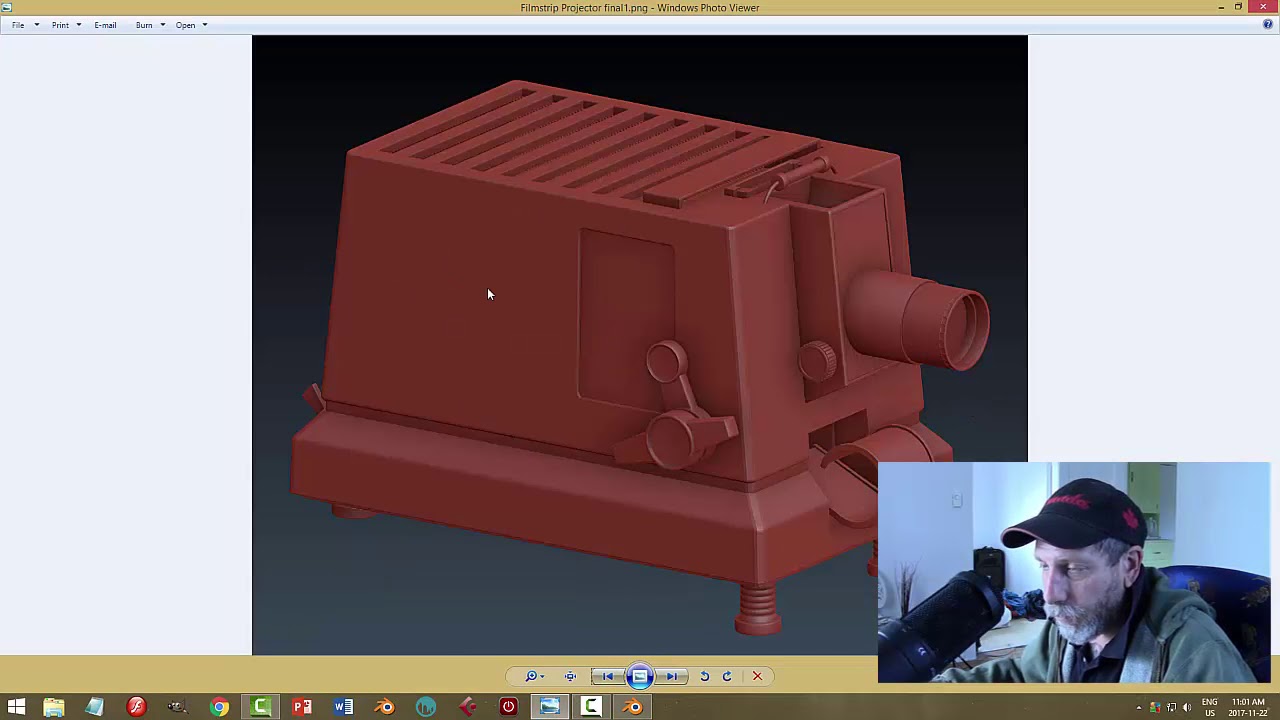Start the slide show
The image size is (1280, 720).
(x=640, y=677)
